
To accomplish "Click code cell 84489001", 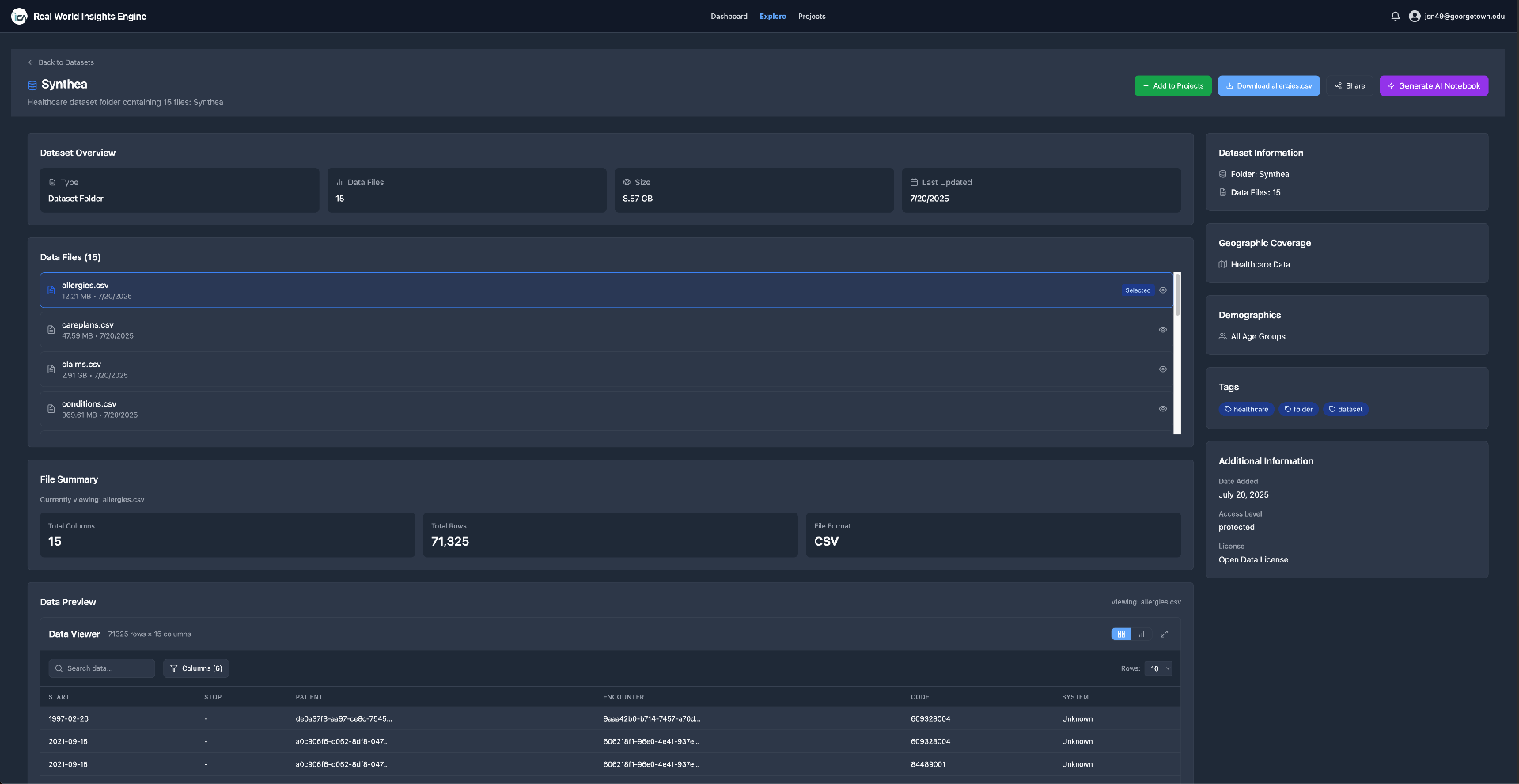I will [928, 764].
